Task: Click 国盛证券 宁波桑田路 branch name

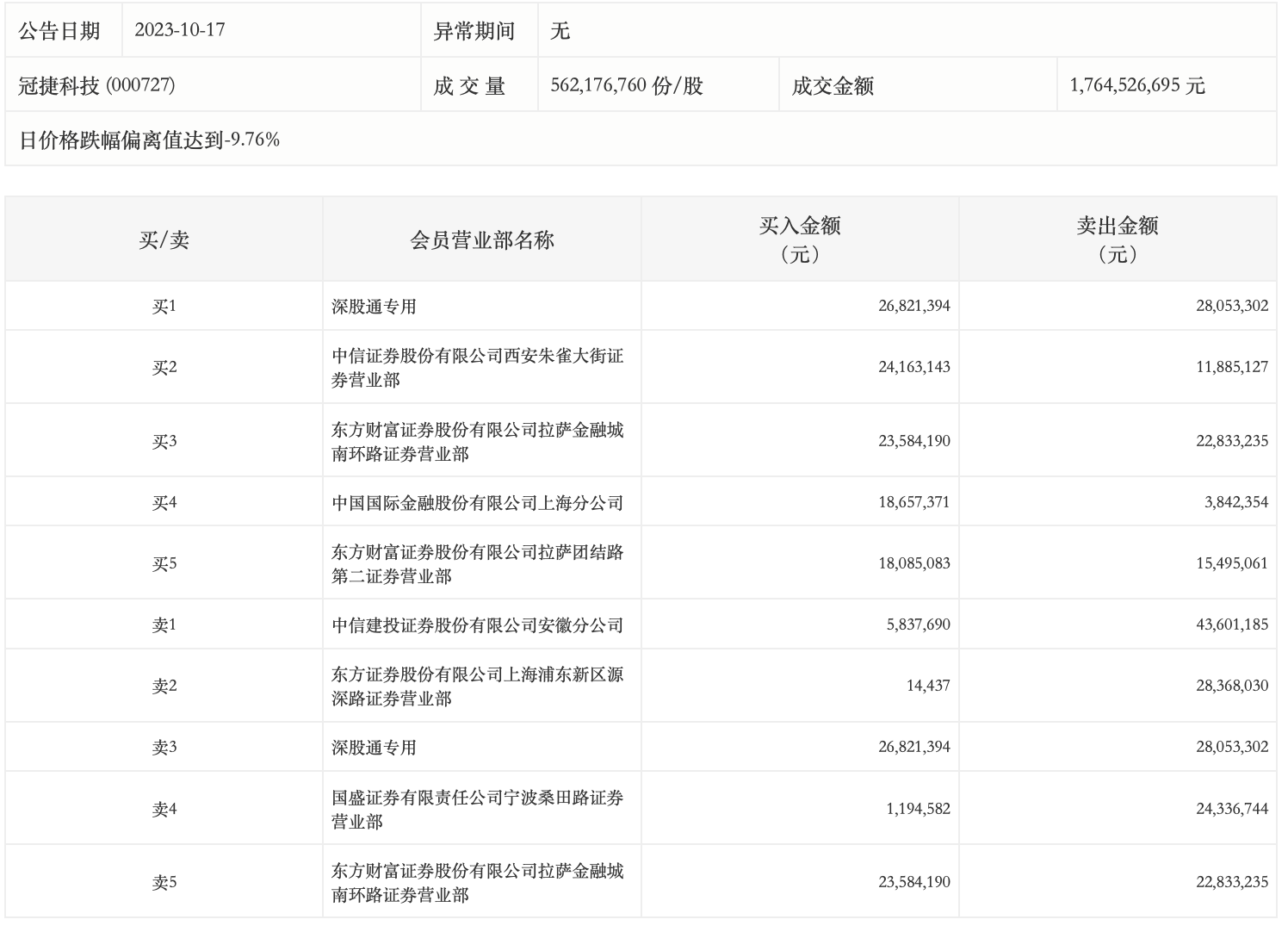Action: [477, 809]
